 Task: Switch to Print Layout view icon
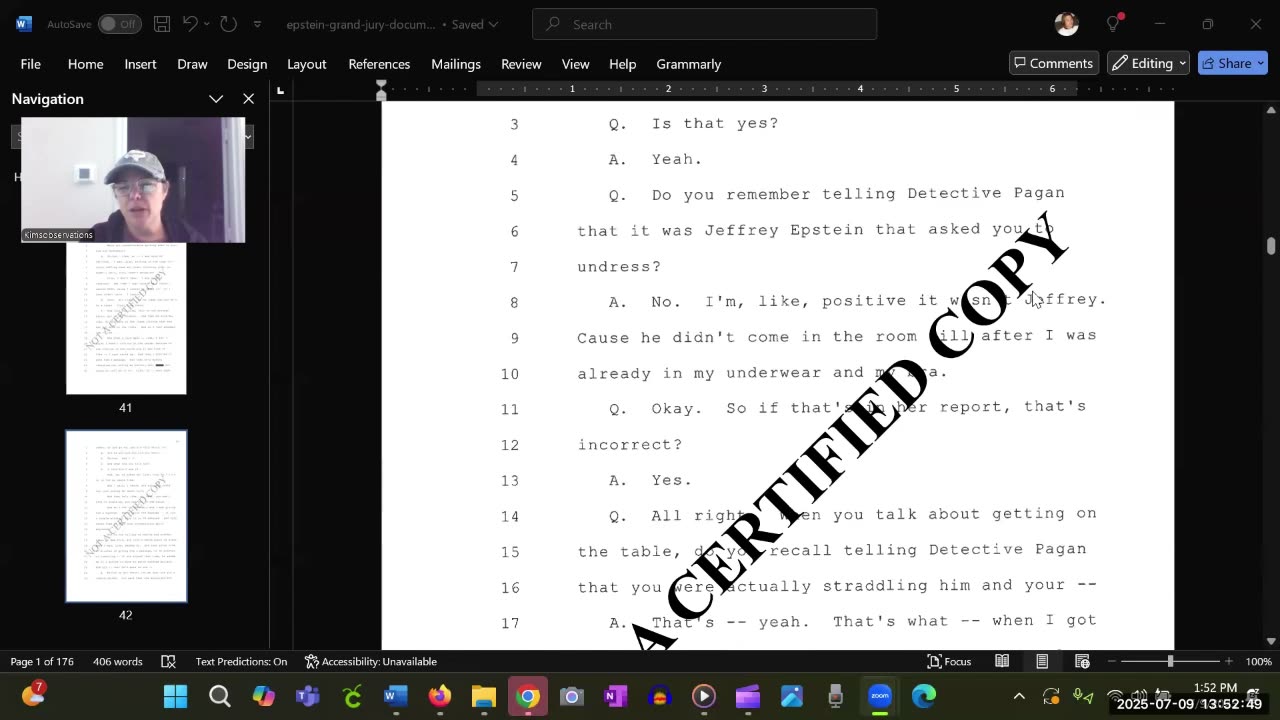pos(1042,661)
